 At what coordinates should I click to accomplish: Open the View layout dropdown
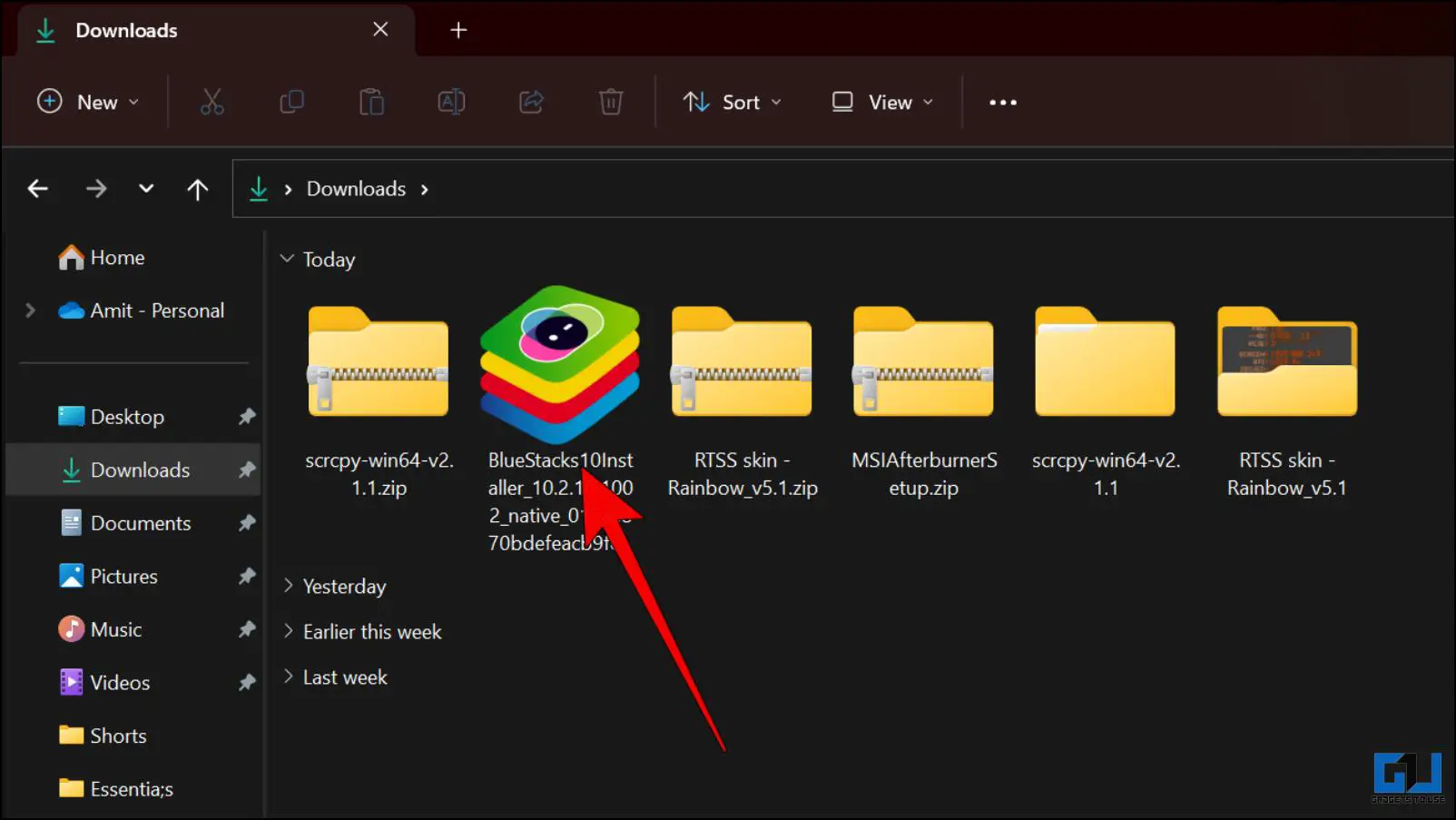[x=882, y=102]
